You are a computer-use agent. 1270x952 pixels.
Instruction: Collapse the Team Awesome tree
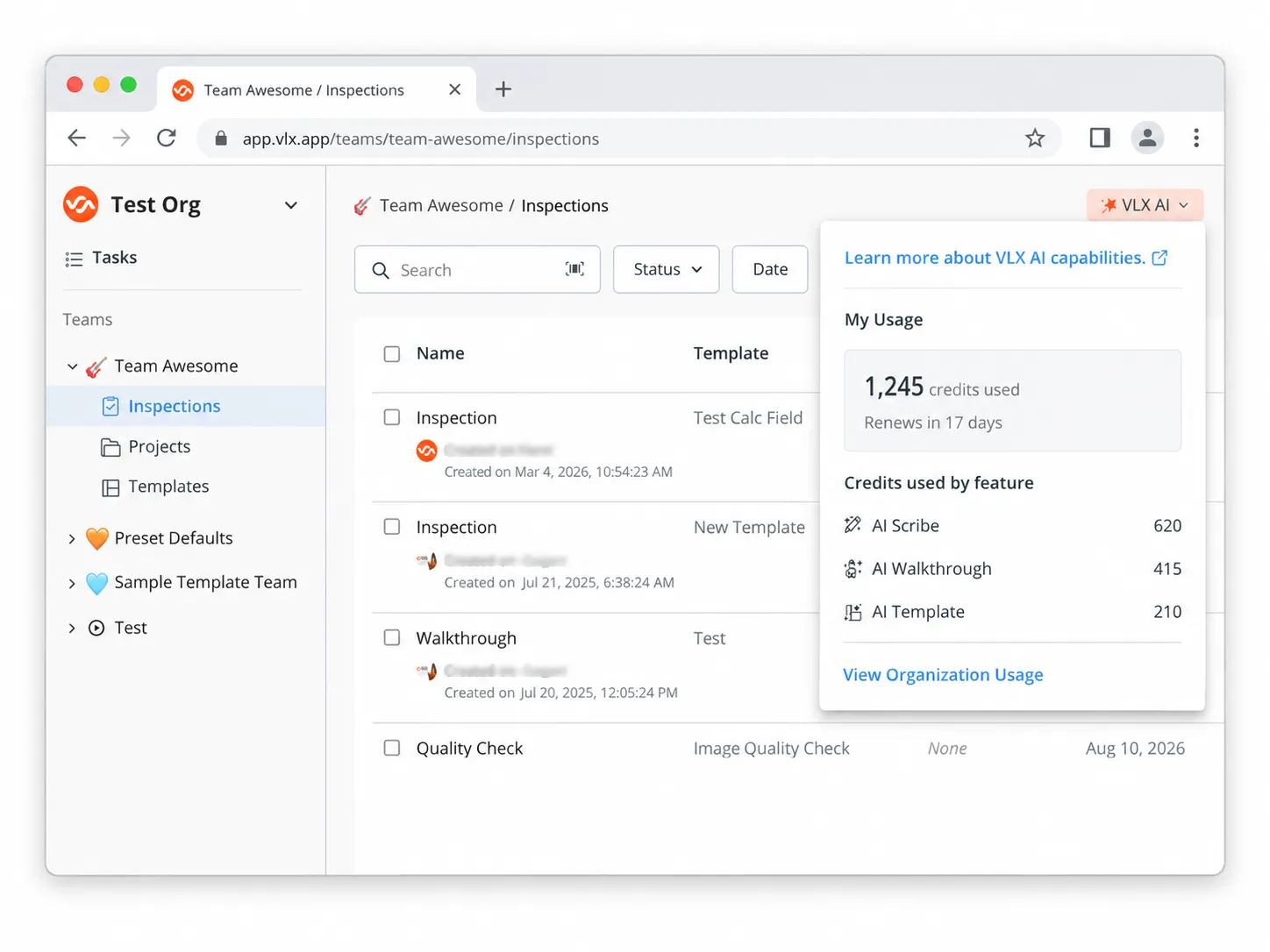(x=72, y=366)
